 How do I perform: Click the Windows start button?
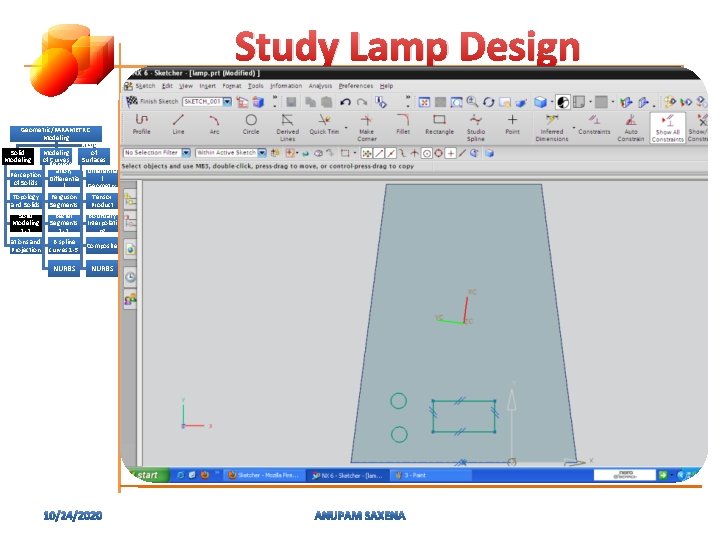pyautogui.click(x=146, y=475)
